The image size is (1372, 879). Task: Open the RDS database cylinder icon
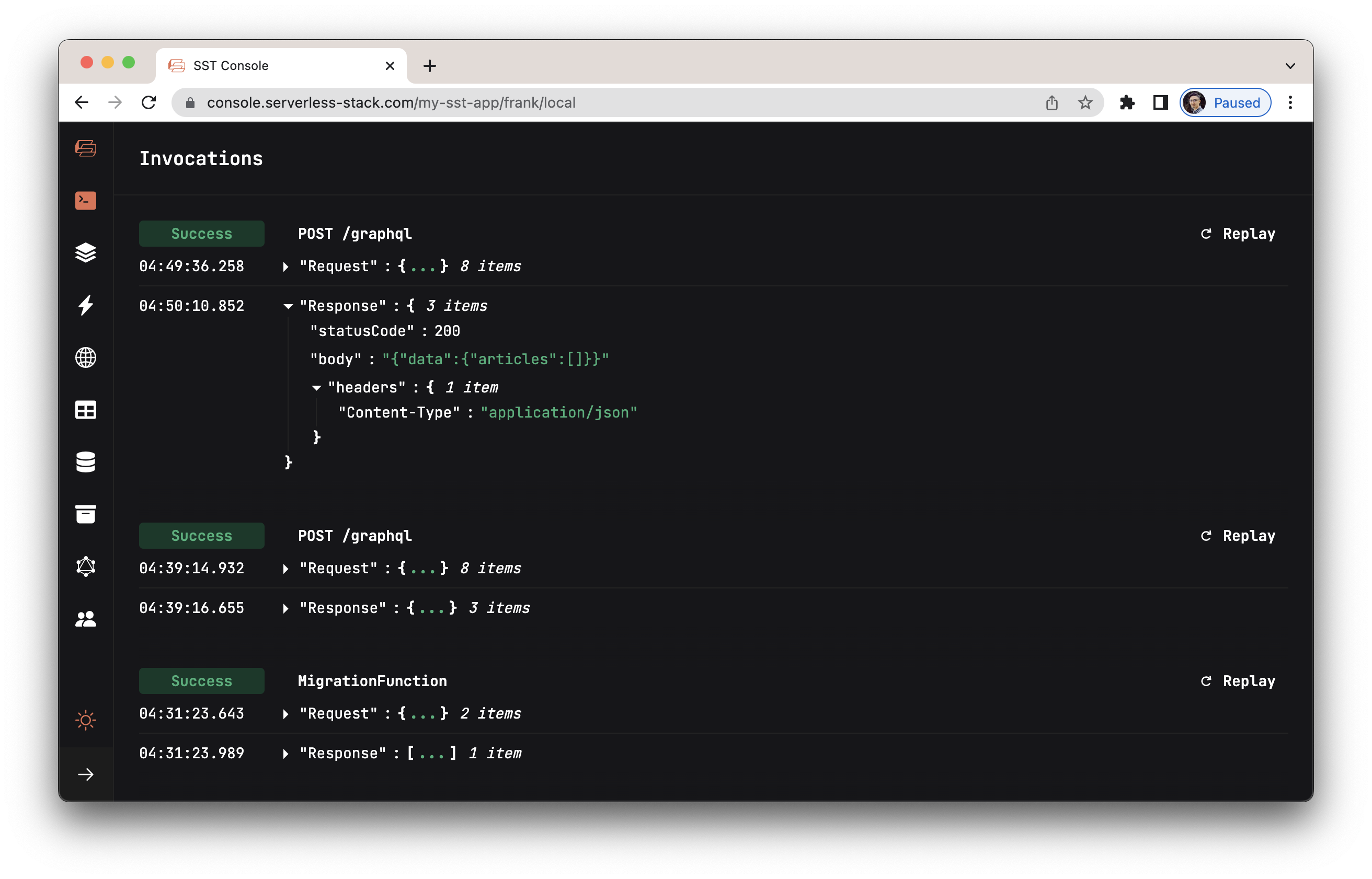point(86,462)
